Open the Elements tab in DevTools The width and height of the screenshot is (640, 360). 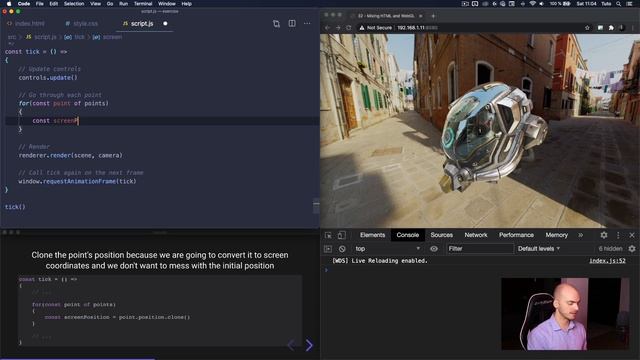coord(372,235)
